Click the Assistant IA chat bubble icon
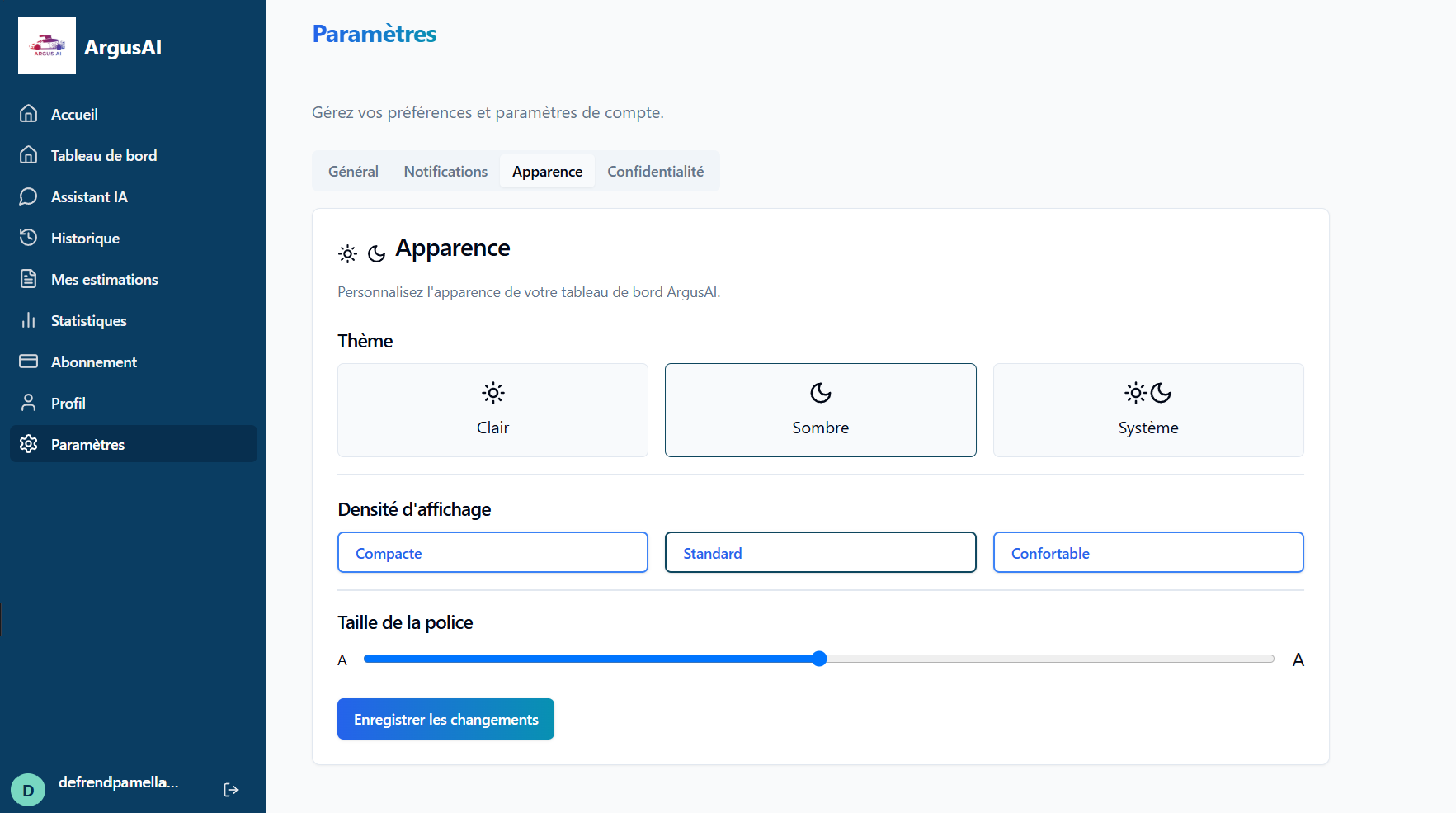This screenshot has height=813, width=1456. pos(29,196)
